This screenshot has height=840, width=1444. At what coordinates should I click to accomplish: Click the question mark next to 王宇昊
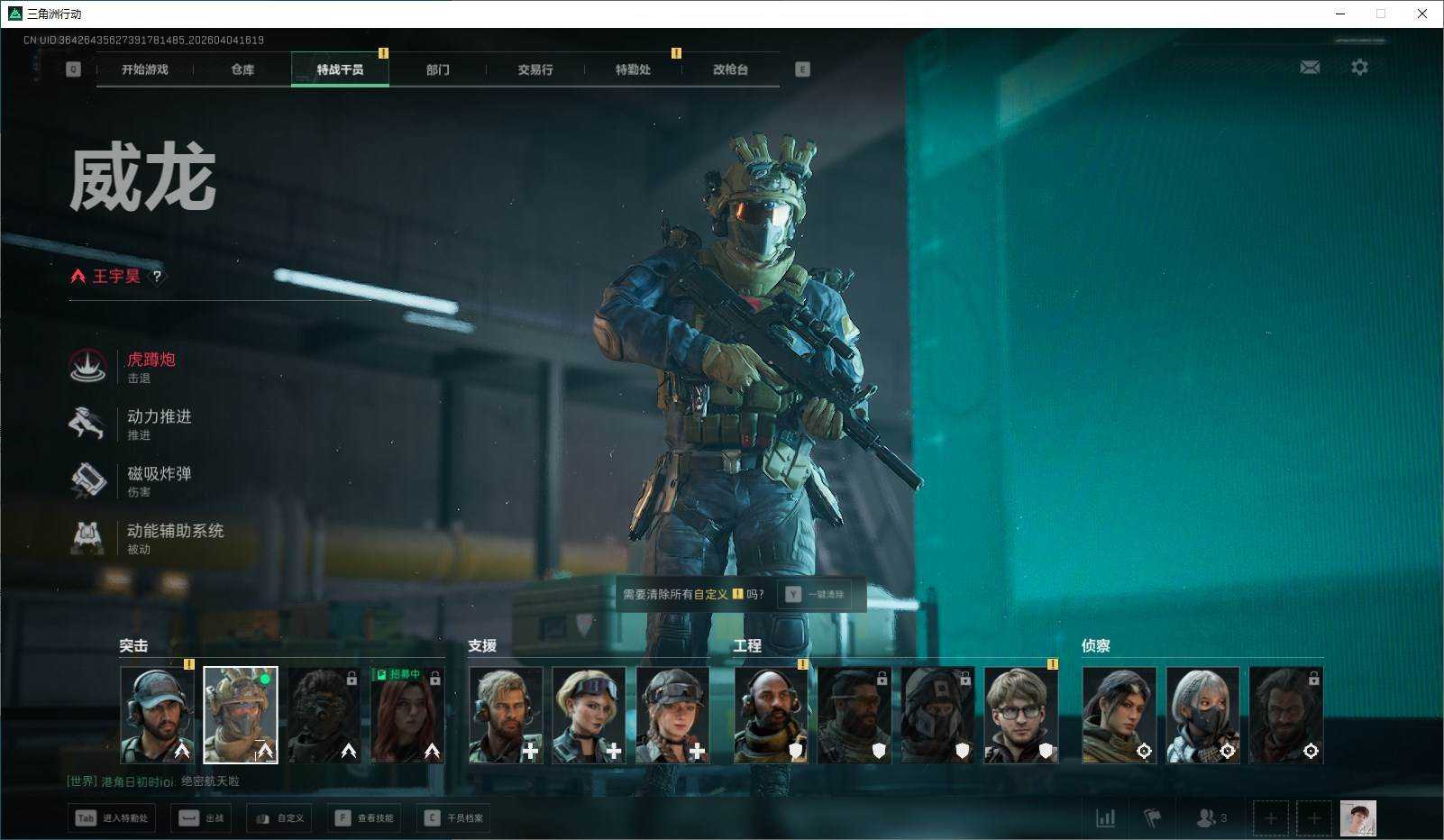point(157,277)
